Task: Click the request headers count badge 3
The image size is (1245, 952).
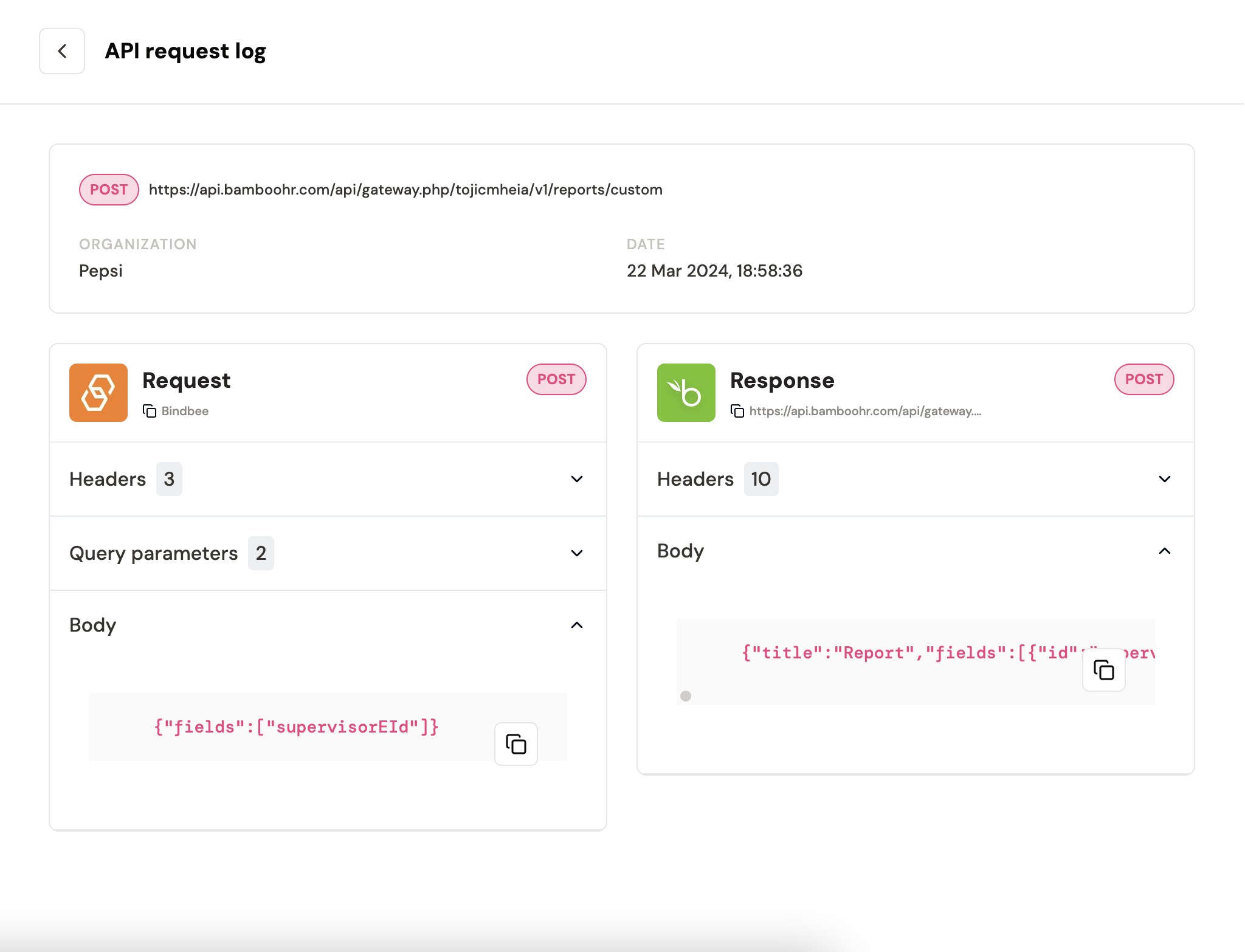Action: (x=169, y=479)
